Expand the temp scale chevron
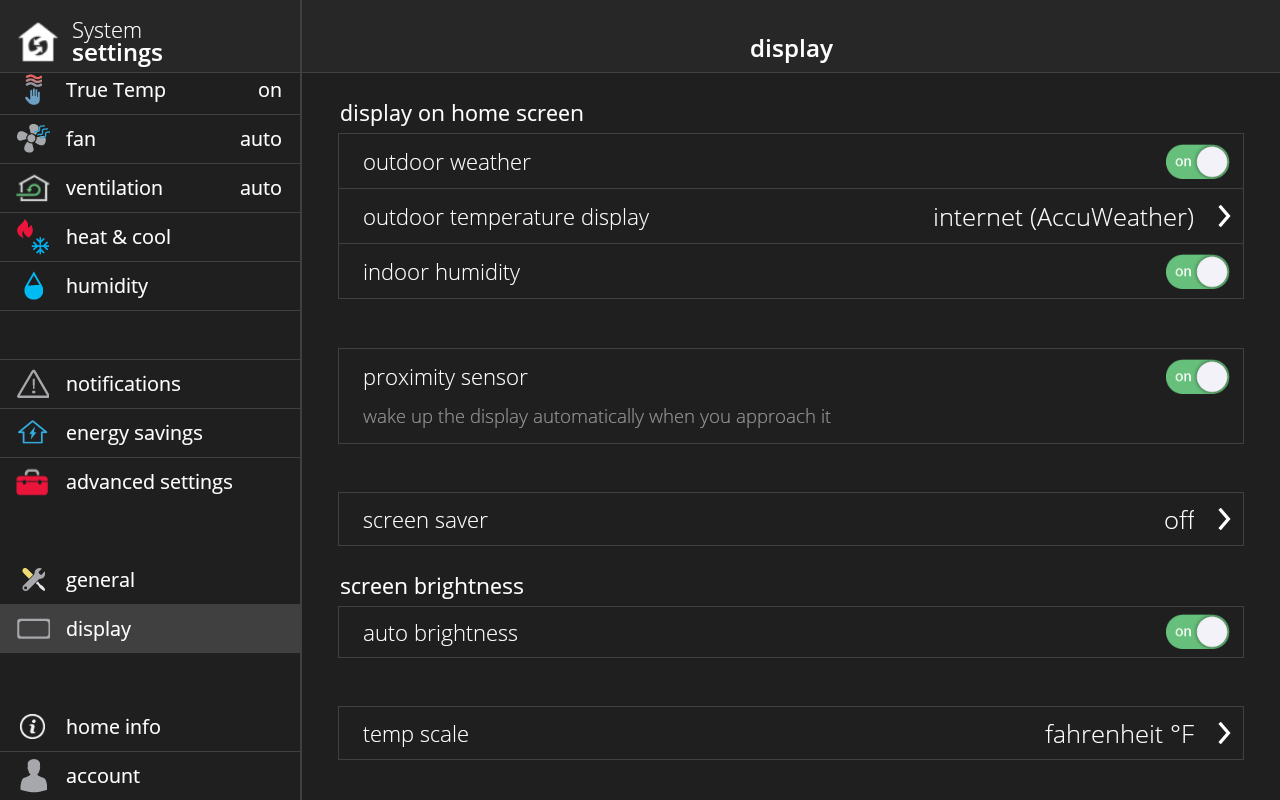 tap(1224, 733)
